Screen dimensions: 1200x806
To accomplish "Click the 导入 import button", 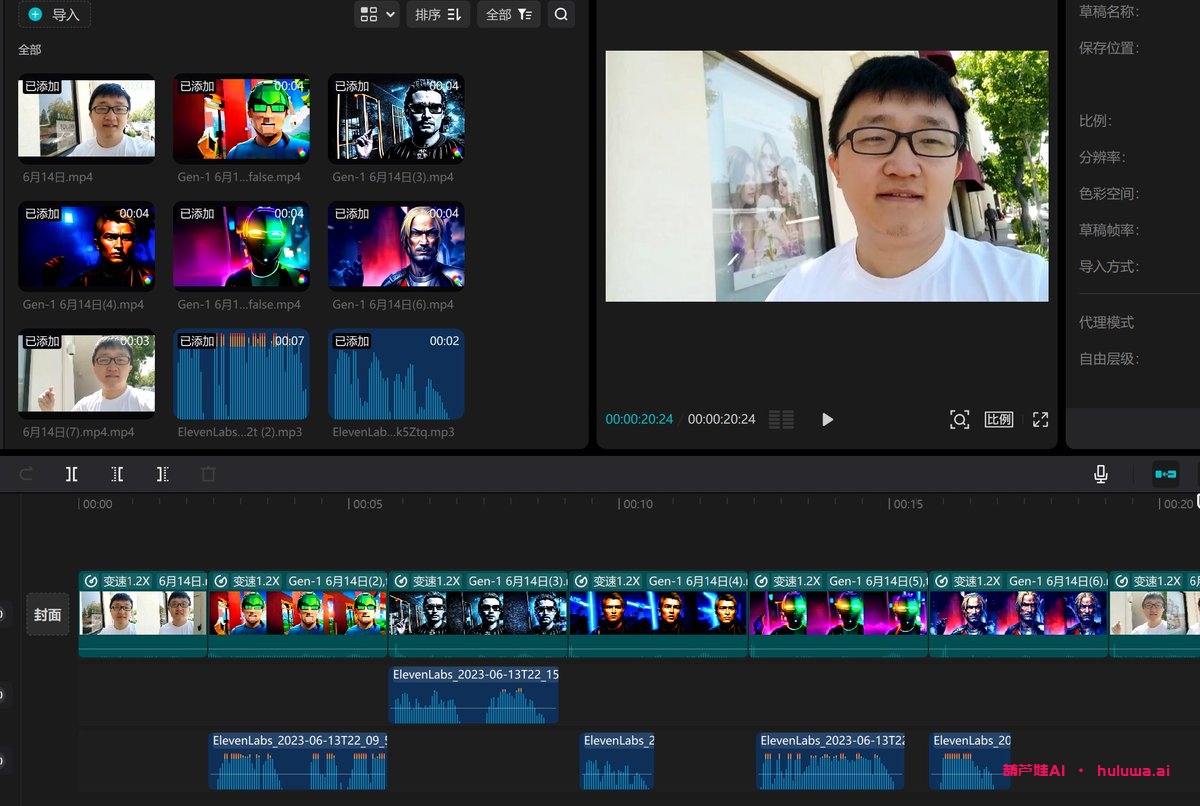I will (x=55, y=14).
